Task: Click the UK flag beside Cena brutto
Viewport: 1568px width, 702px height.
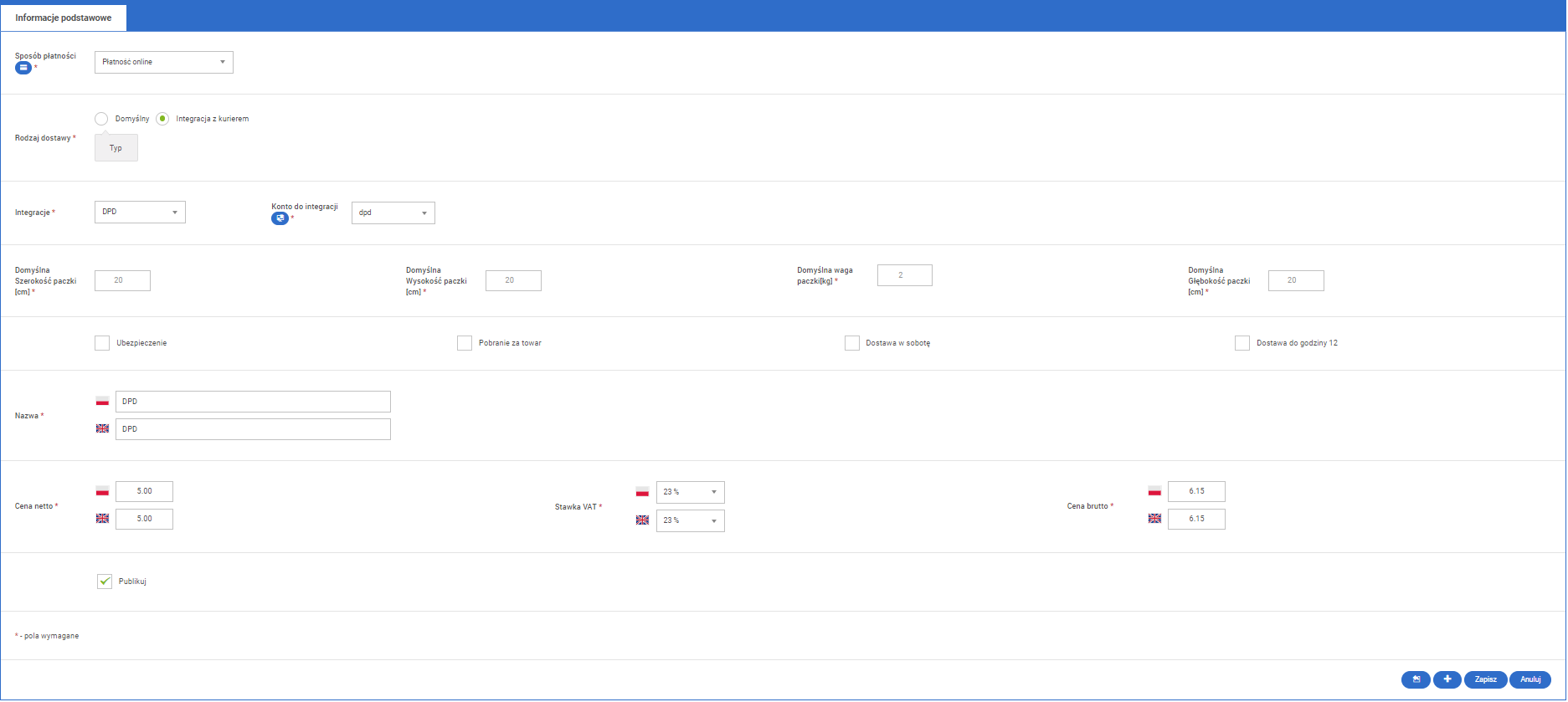Action: click(1154, 519)
